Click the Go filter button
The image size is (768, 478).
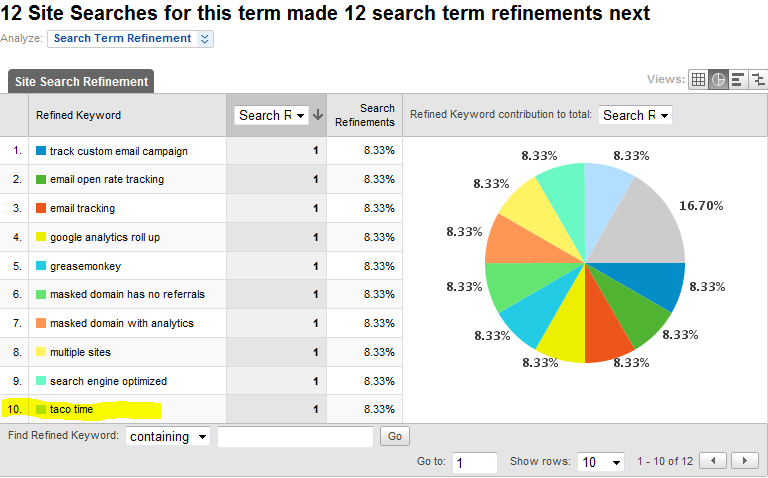point(395,436)
